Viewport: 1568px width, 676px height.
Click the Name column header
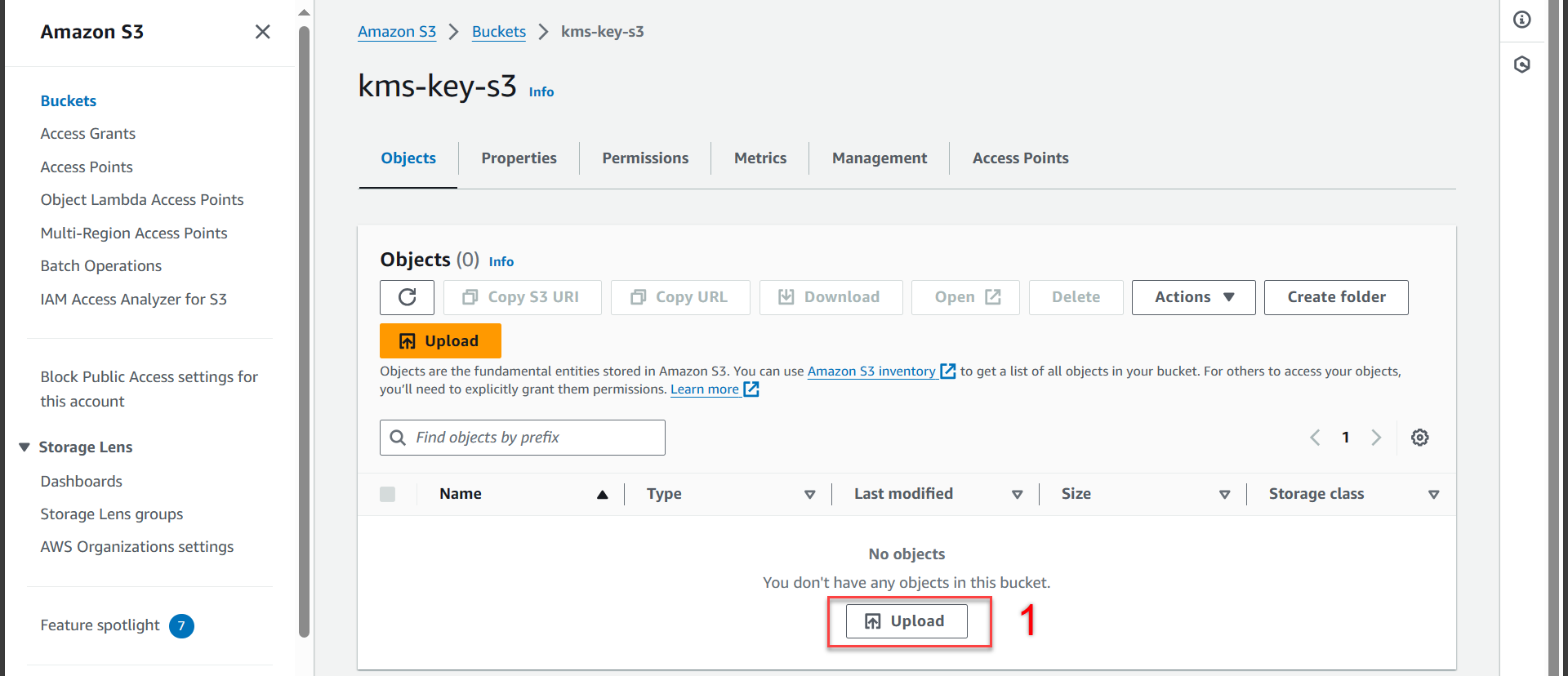(x=461, y=494)
